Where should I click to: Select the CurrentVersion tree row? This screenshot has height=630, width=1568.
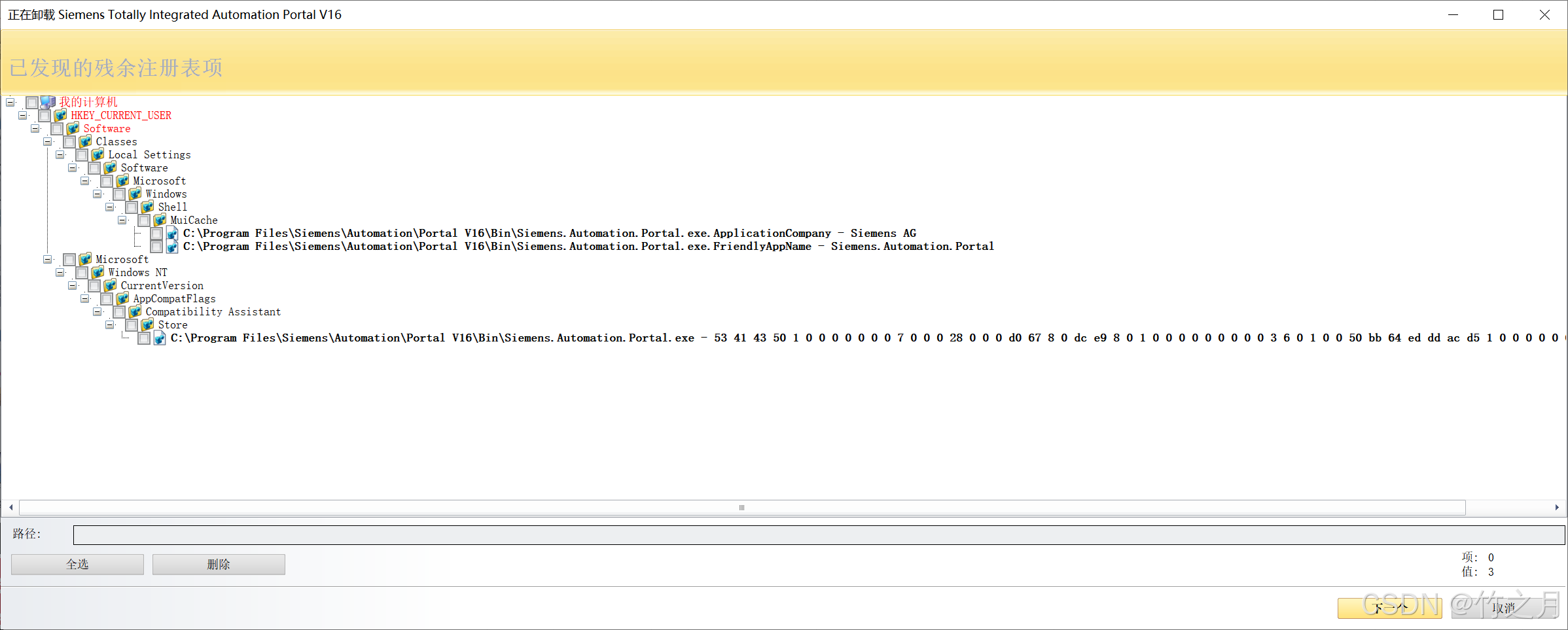[x=162, y=286]
